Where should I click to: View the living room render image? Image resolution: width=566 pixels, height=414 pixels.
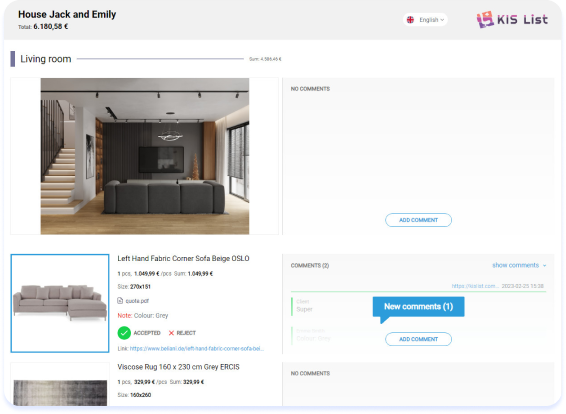[145, 156]
